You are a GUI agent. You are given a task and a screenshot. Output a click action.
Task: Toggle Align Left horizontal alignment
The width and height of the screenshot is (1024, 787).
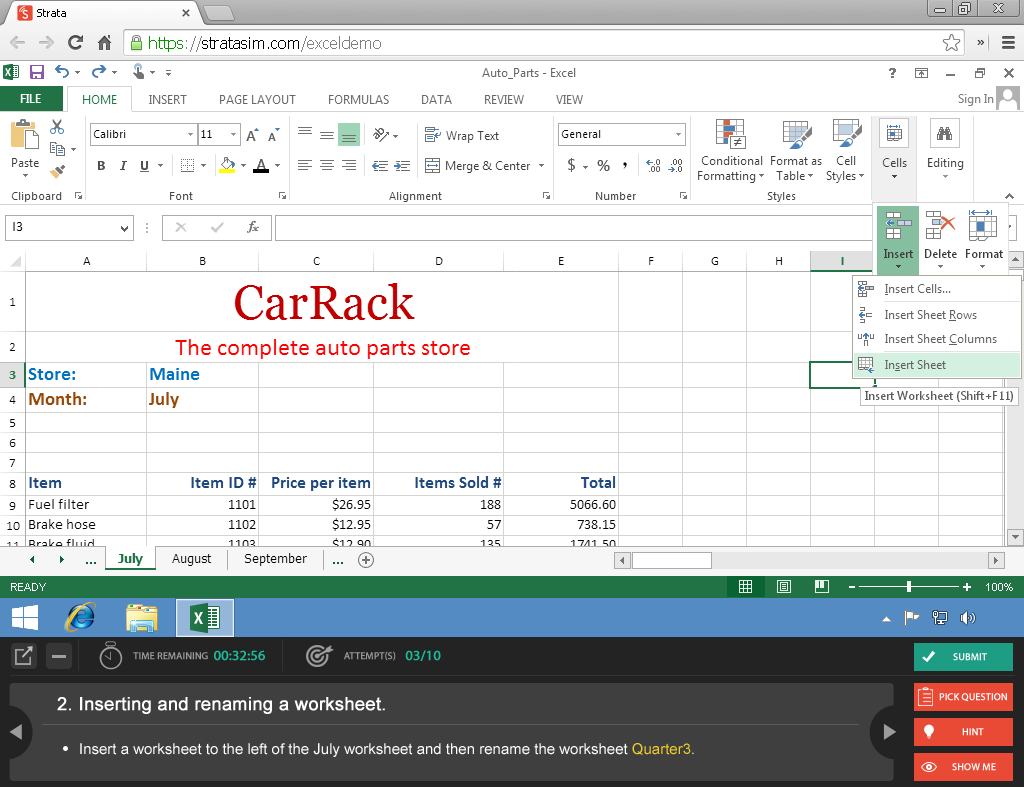coord(305,166)
